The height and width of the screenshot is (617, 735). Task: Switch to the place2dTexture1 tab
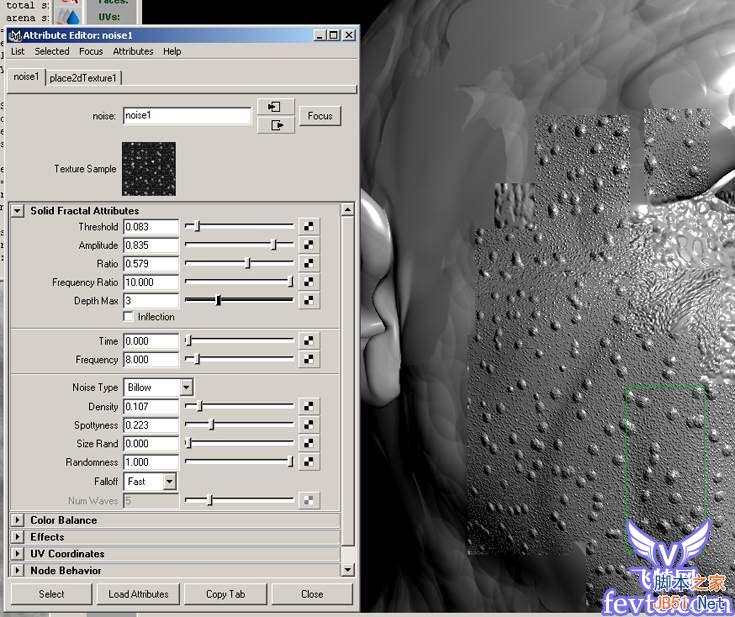tap(83, 78)
